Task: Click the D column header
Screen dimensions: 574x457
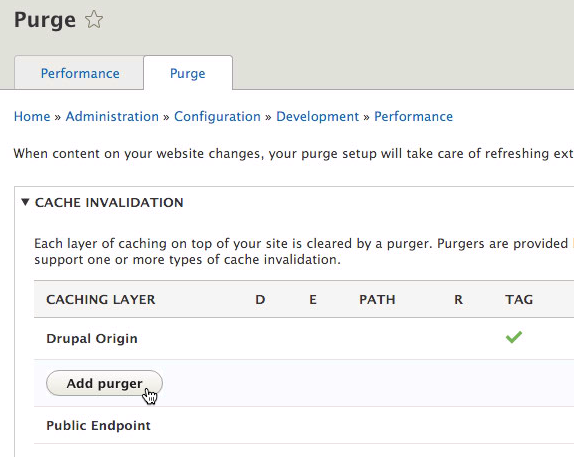Action: (x=260, y=300)
